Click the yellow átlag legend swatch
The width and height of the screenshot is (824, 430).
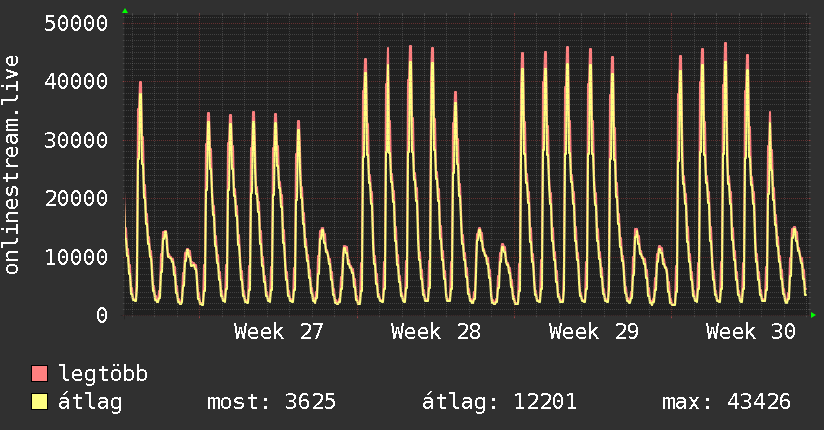[x=39, y=401]
